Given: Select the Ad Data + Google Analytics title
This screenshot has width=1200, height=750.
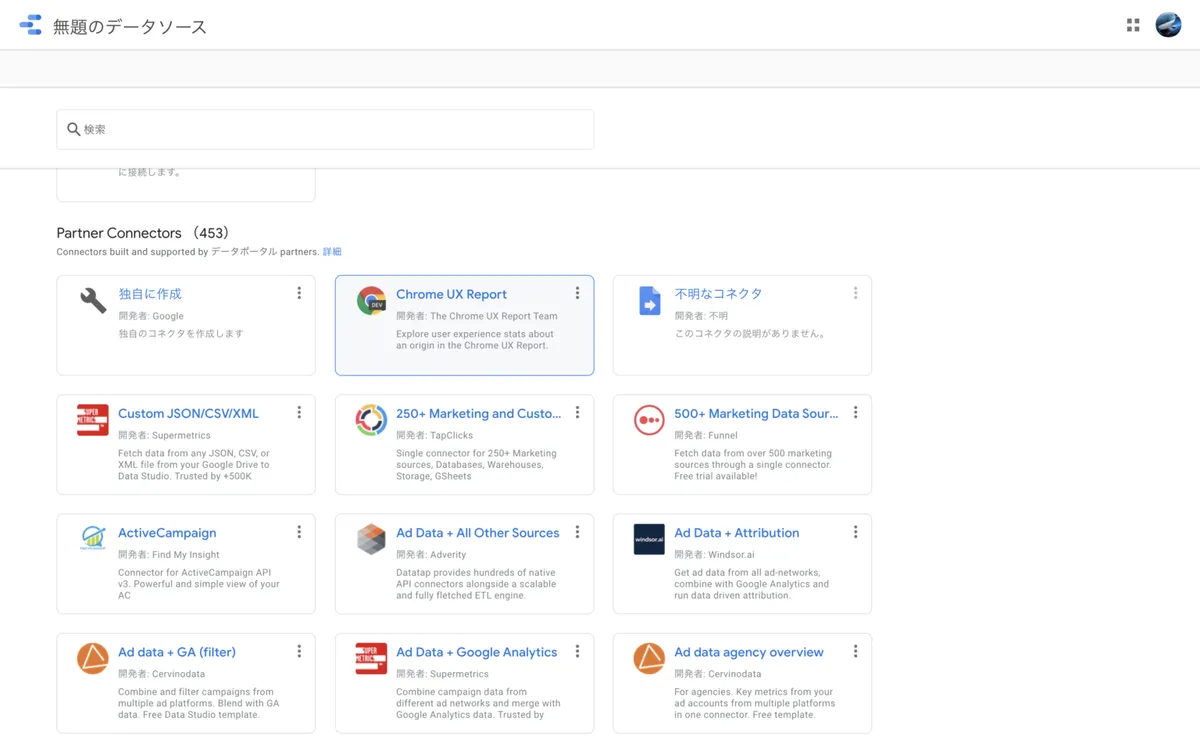Looking at the screenshot, I should click(477, 652).
